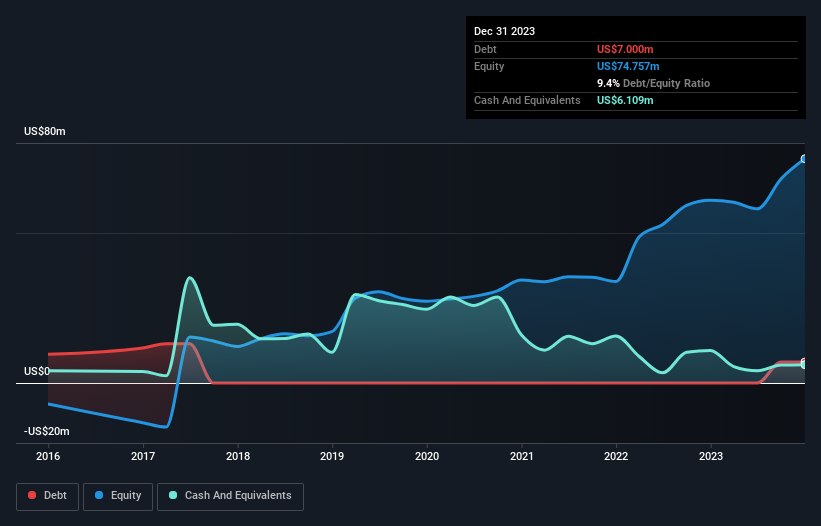
Task: Click the 2019 x-axis label
Action: pos(332,456)
